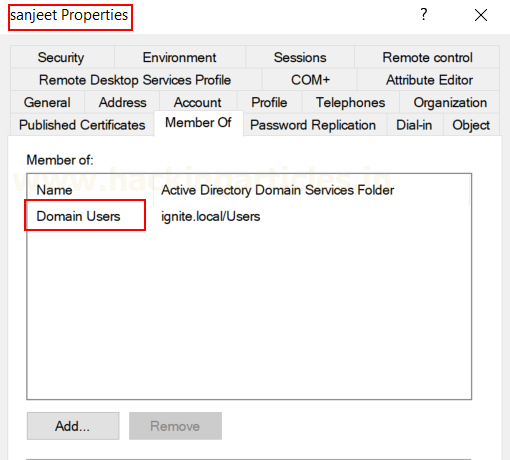Go to the Organization tab

point(450,102)
